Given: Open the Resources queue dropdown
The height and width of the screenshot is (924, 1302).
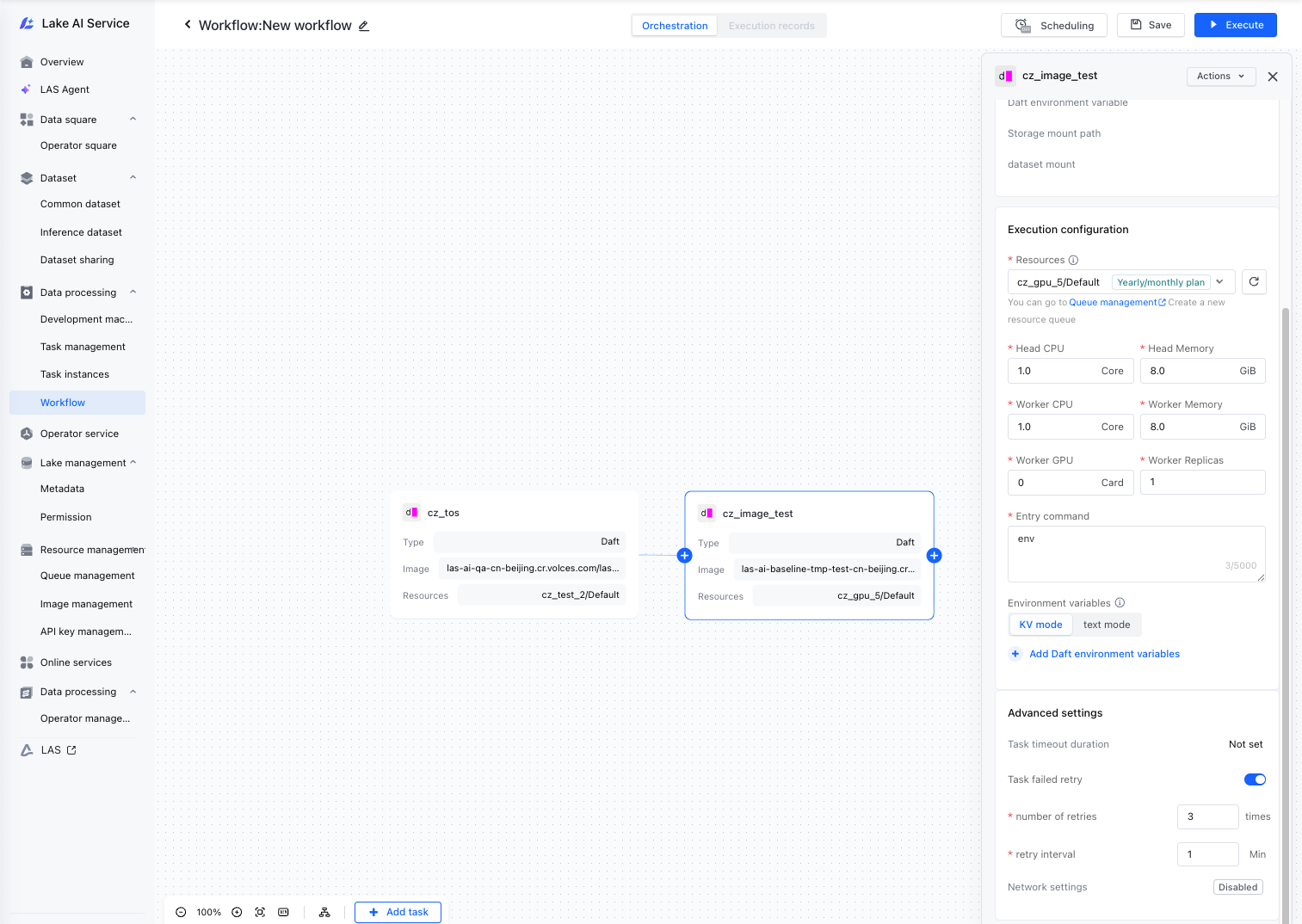Looking at the screenshot, I should tap(1121, 282).
